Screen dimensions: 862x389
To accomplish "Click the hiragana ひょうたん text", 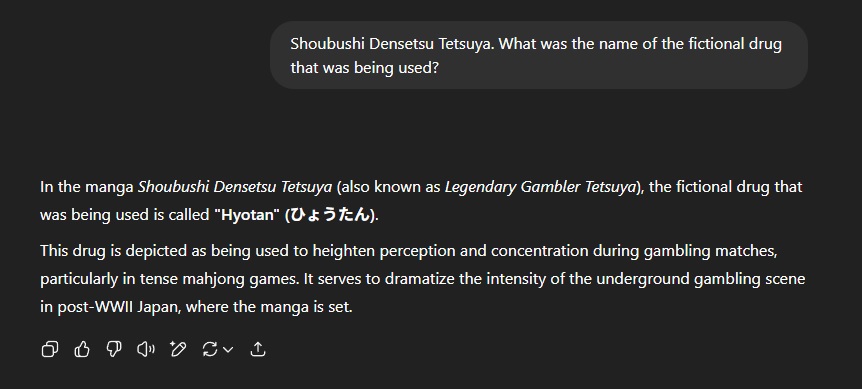I will click(330, 215).
